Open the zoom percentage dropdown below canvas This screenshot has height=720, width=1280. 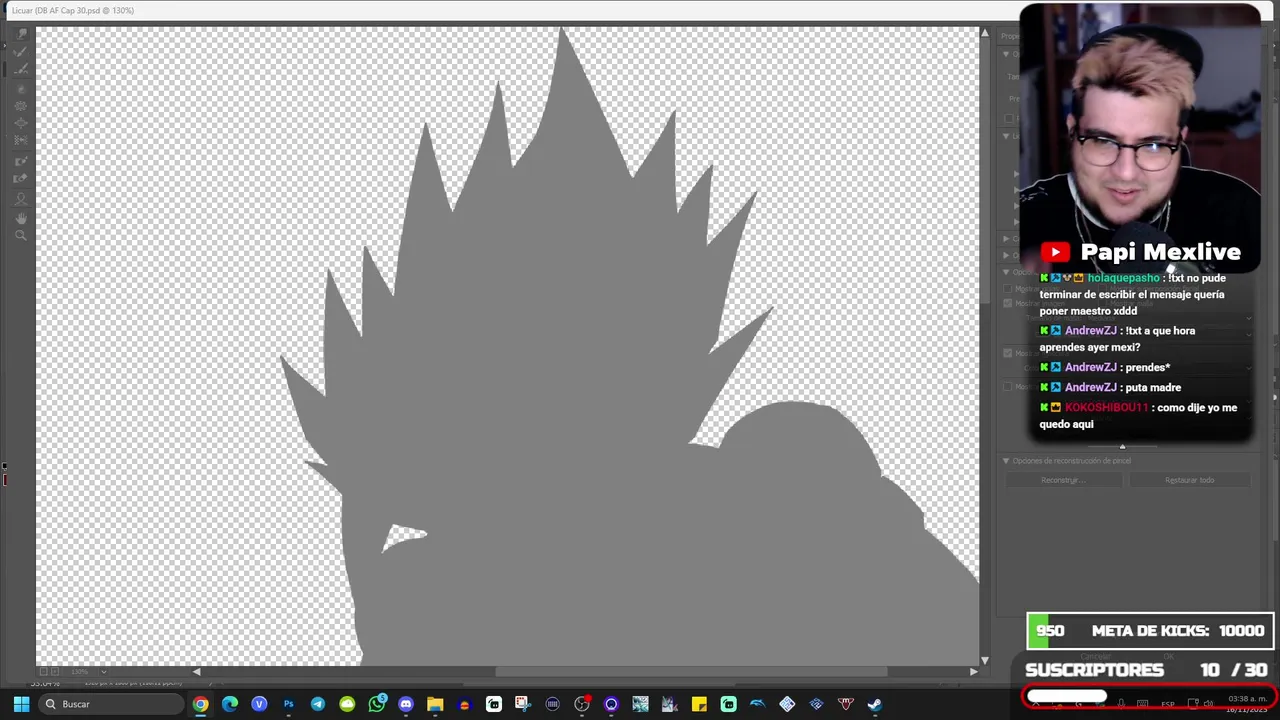pos(103,671)
